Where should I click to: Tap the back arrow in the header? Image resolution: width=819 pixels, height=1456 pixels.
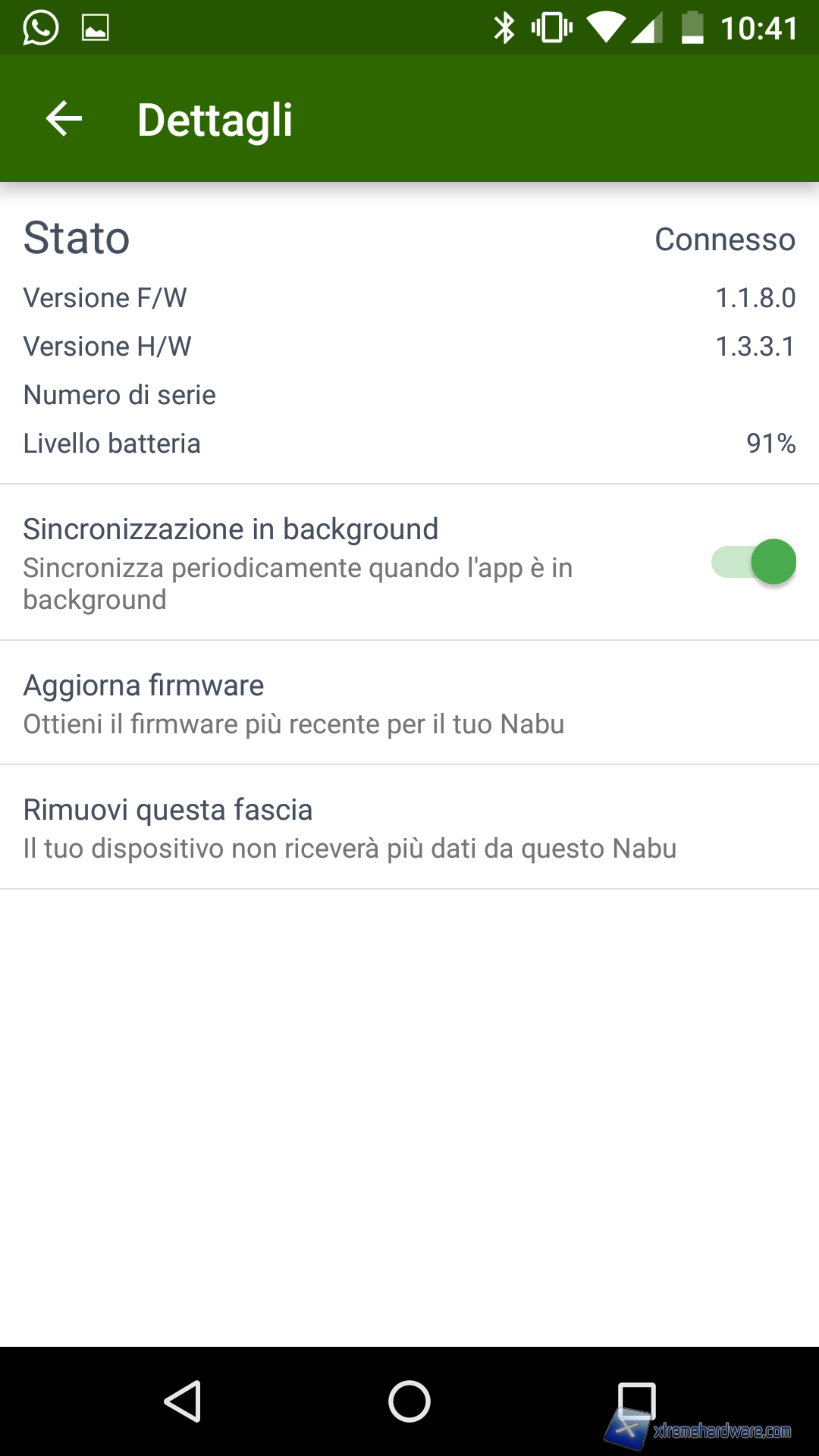pyautogui.click(x=64, y=119)
